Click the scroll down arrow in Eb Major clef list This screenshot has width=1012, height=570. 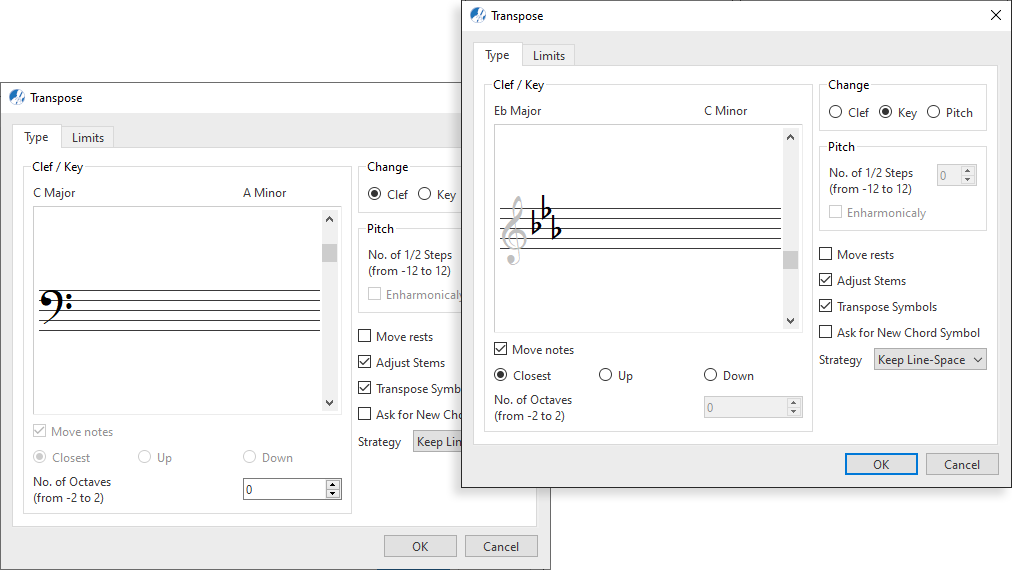790,321
